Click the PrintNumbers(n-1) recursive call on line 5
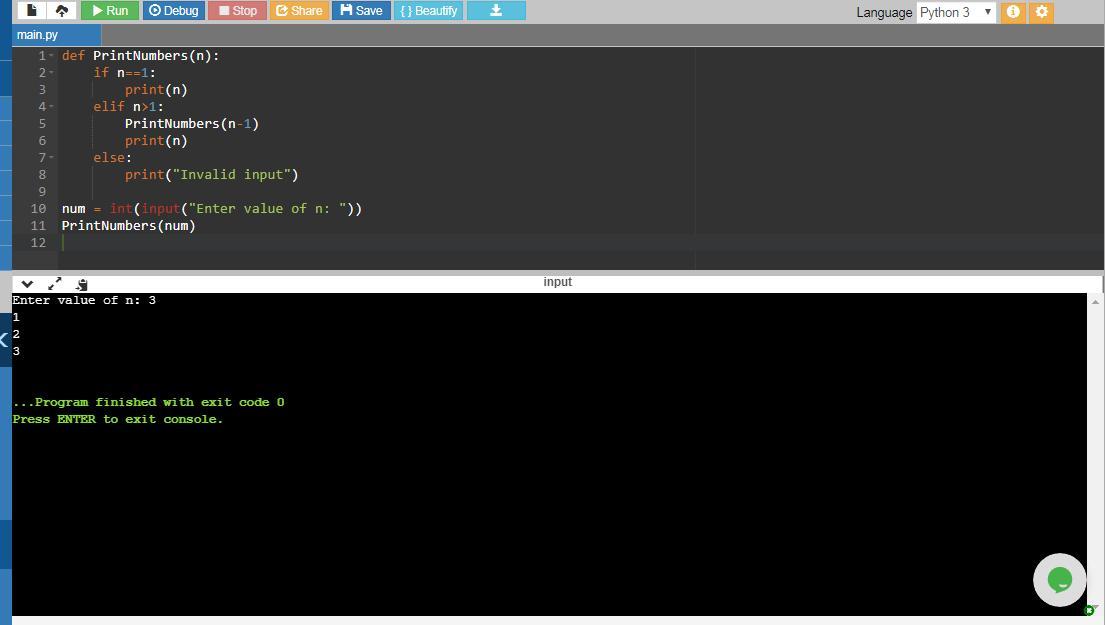Screen dimensions: 1105x625 (192, 123)
